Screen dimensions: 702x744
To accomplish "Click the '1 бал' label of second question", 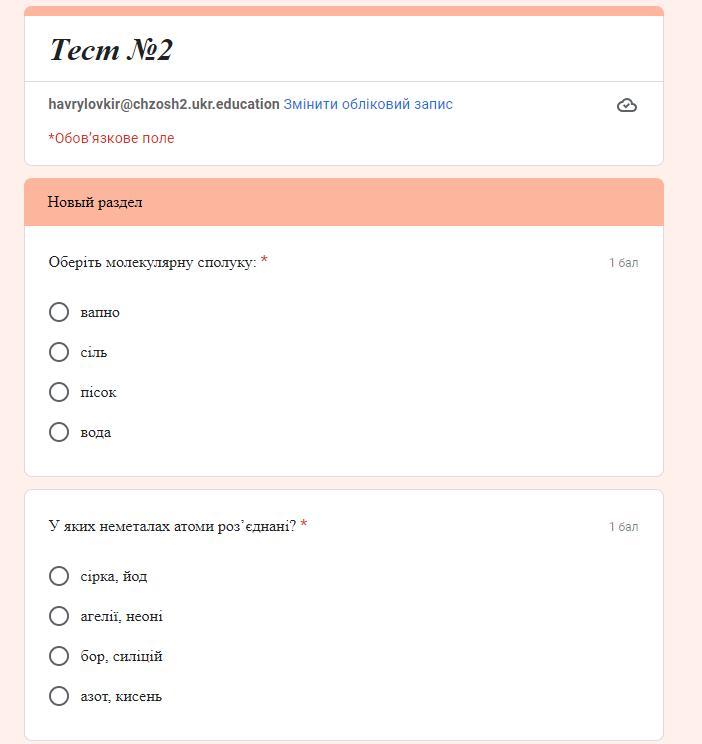I will pos(623,527).
